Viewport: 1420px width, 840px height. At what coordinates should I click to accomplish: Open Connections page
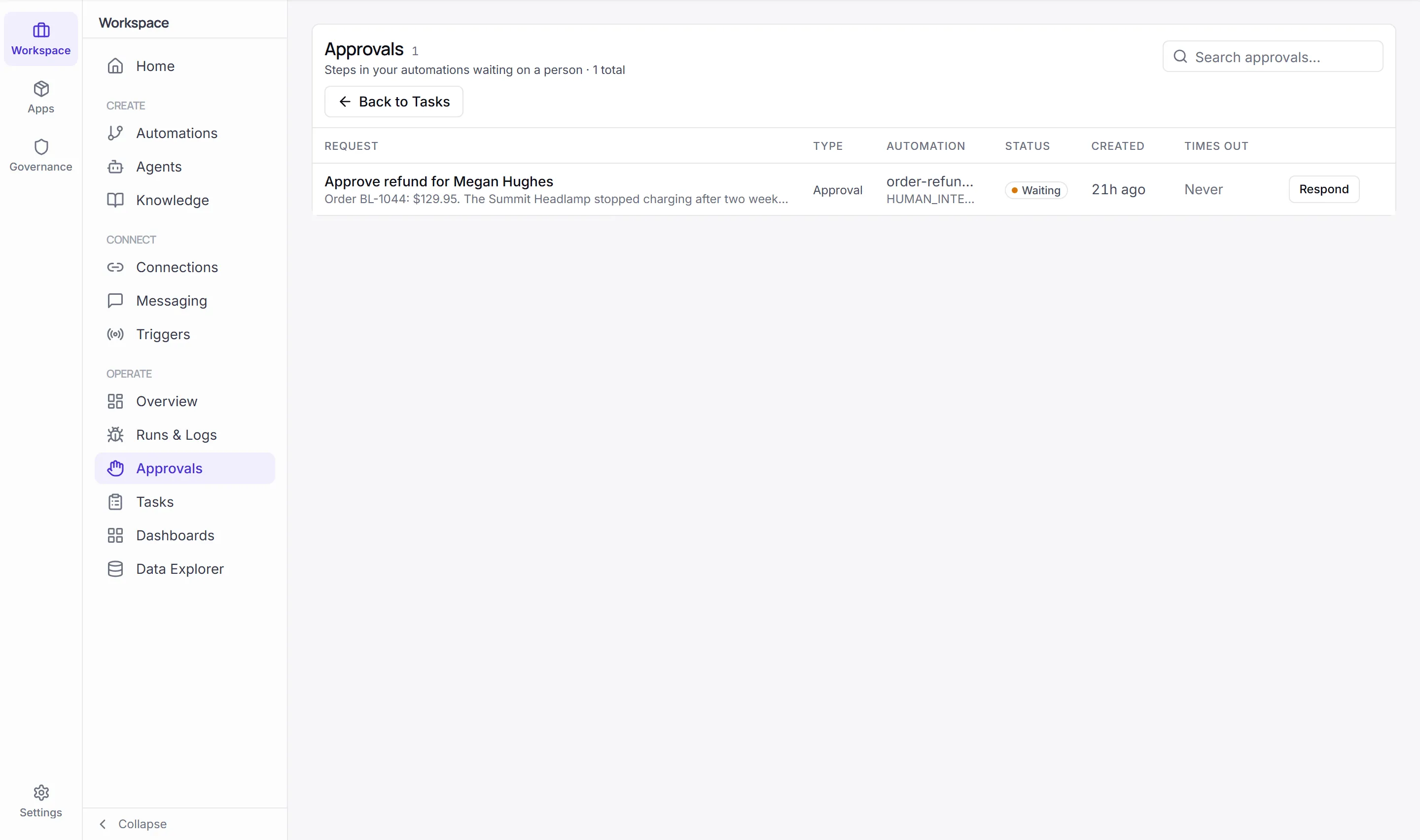184,267
